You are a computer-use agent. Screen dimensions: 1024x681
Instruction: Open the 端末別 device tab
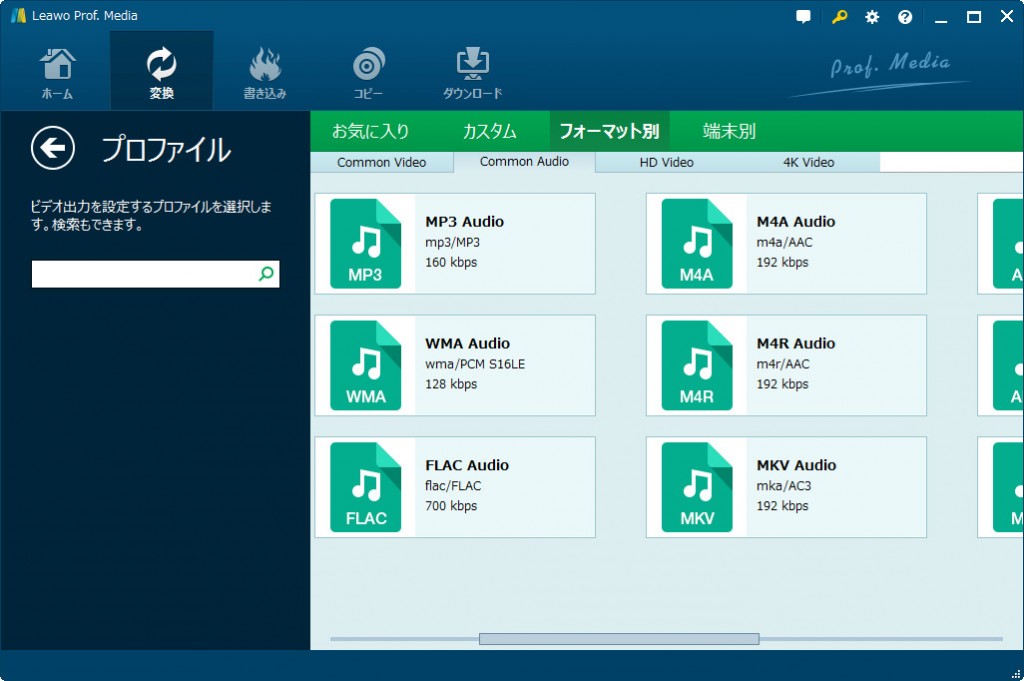coord(729,131)
